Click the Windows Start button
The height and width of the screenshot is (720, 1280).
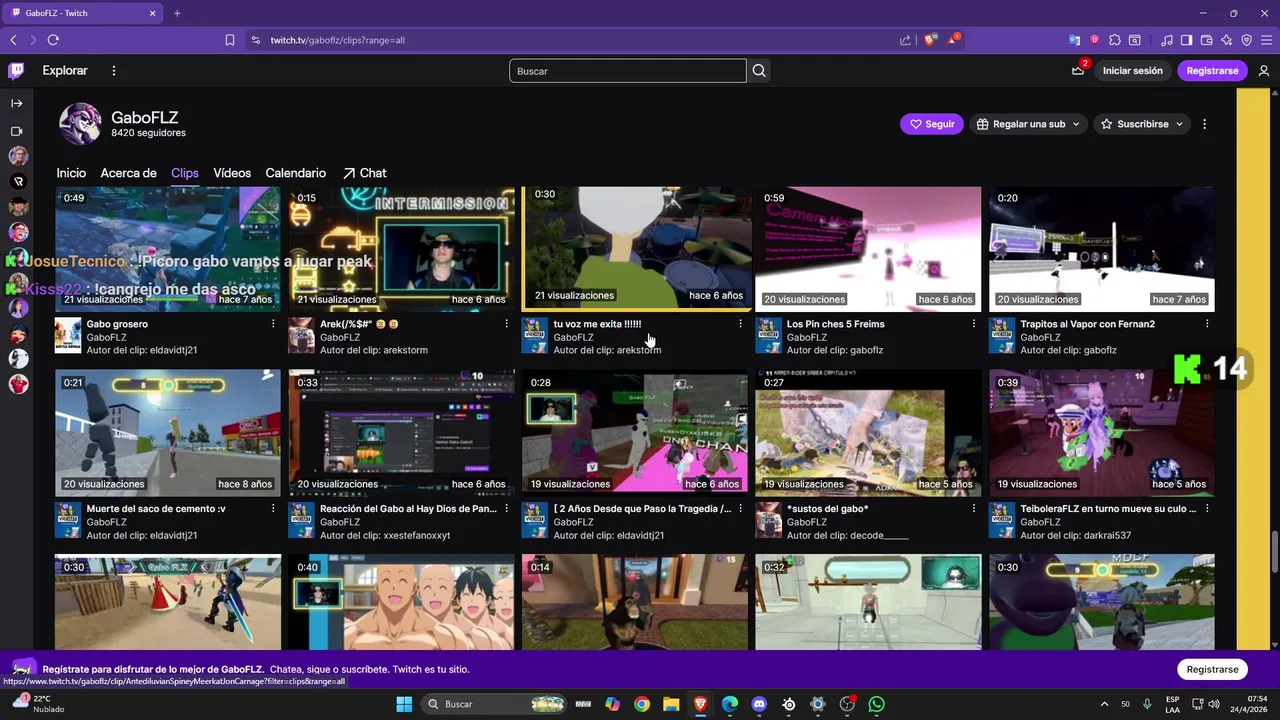click(404, 704)
